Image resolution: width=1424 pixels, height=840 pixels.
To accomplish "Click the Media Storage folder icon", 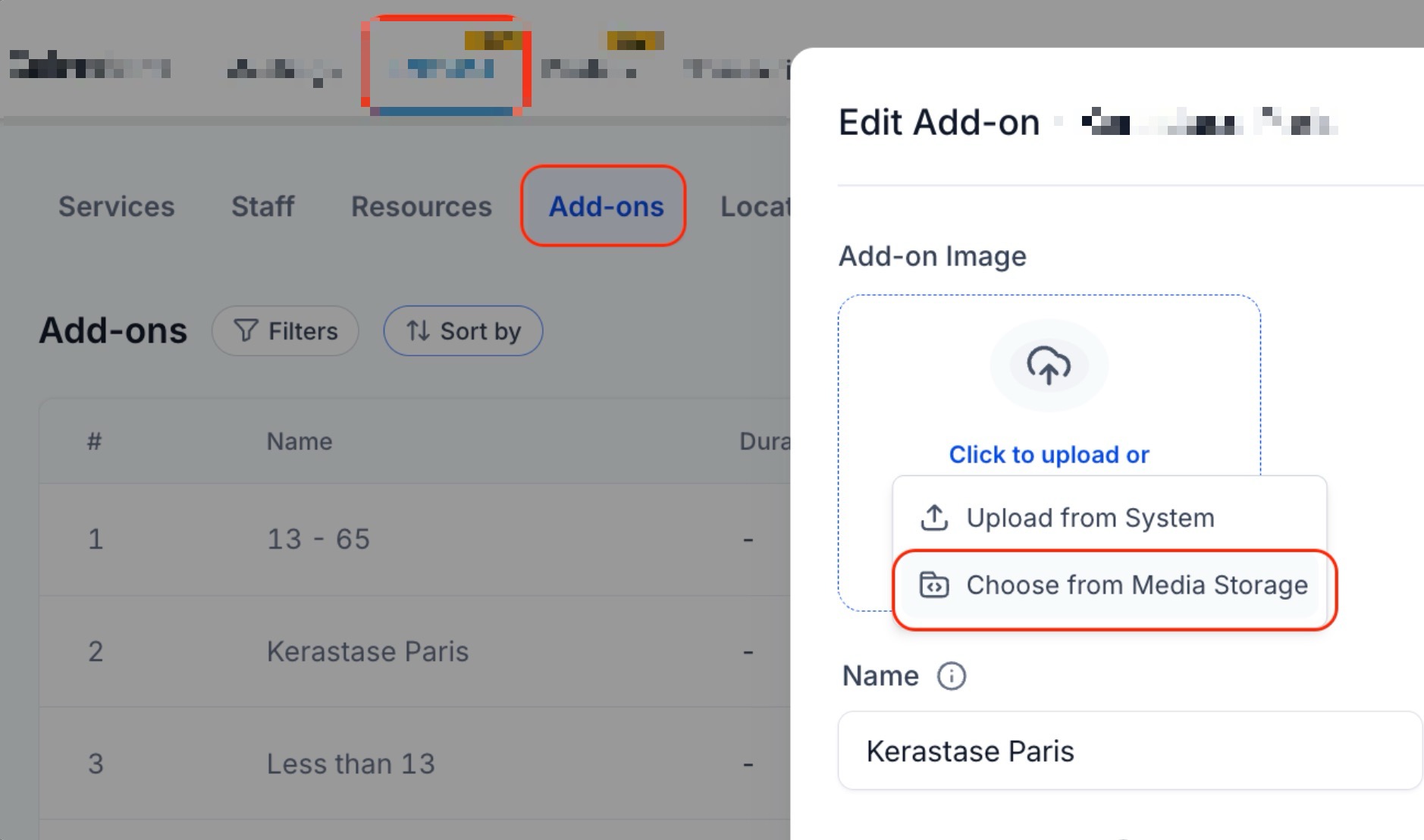I will (934, 585).
